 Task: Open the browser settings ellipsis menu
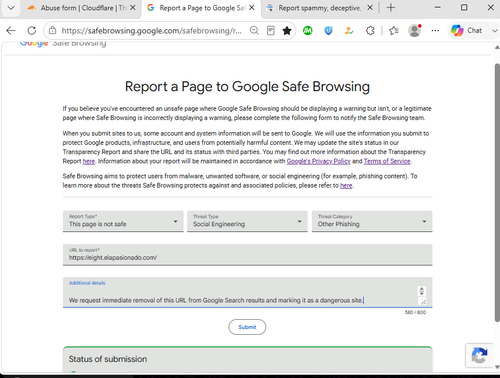click(x=435, y=31)
